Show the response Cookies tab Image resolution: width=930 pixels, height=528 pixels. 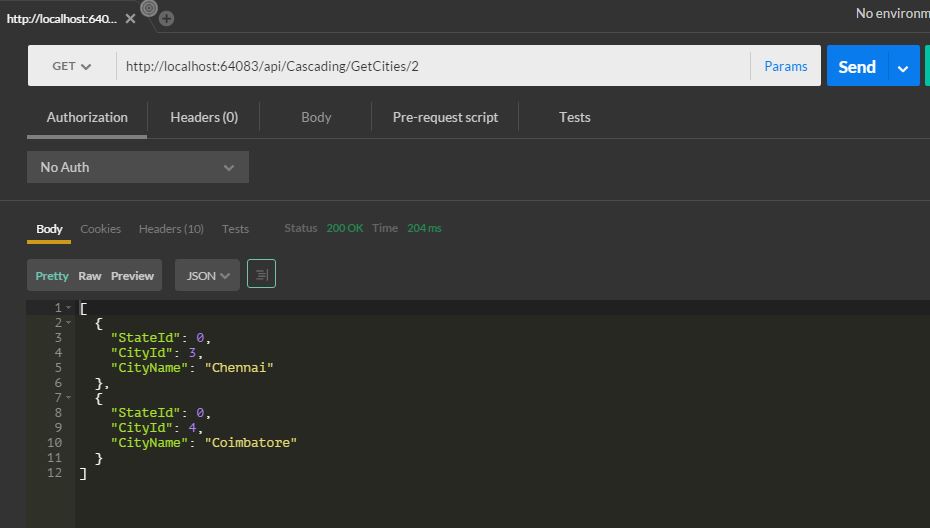101,229
